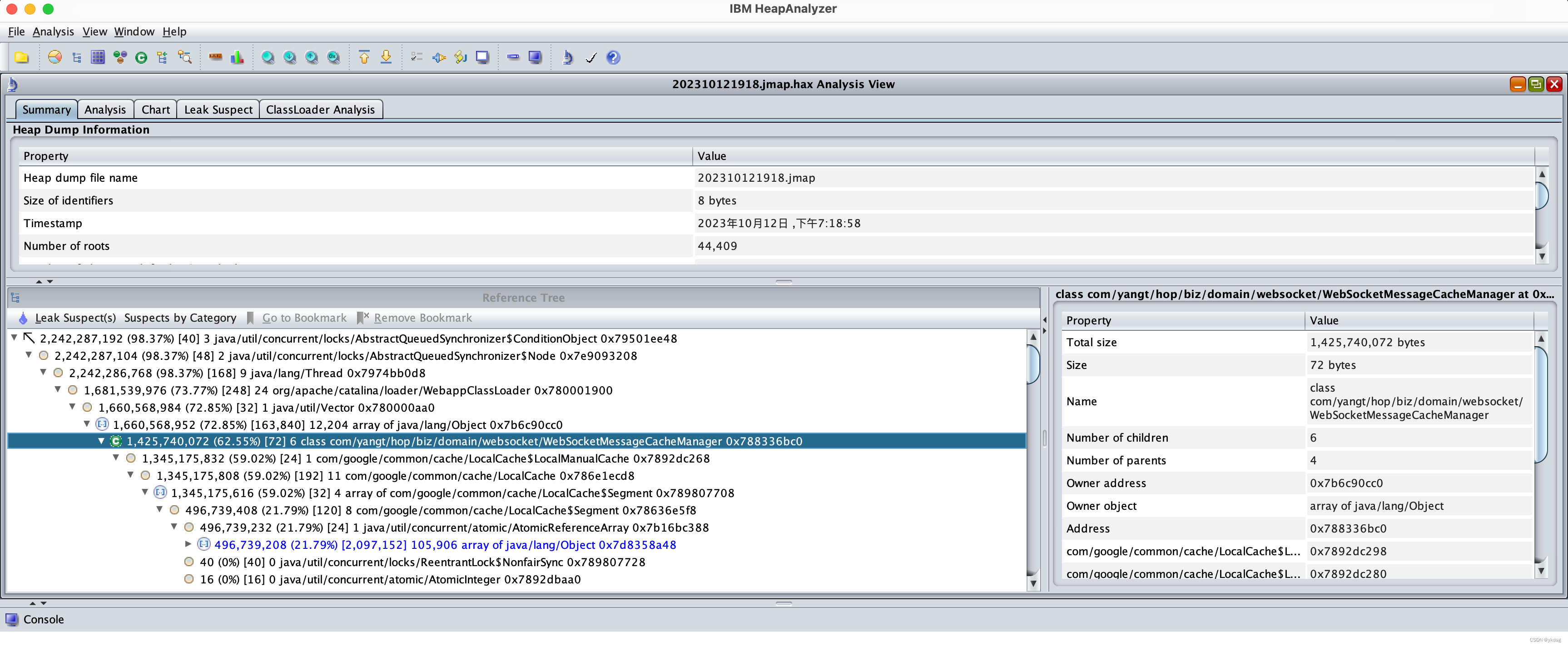
Task: Click the properties panel vertical scrollbar thumb
Action: 1541,404
